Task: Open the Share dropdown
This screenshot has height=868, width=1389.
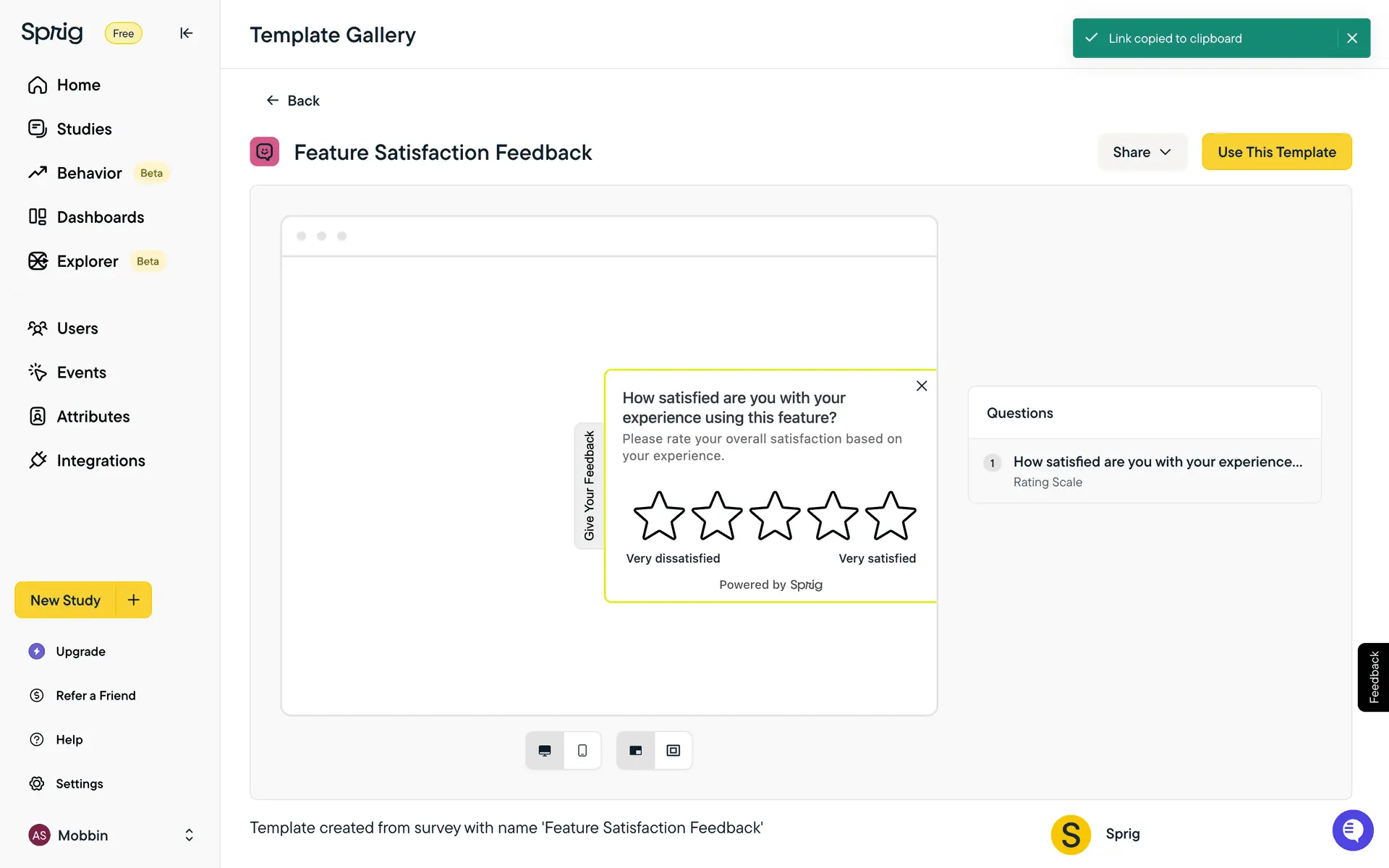Action: (1142, 152)
